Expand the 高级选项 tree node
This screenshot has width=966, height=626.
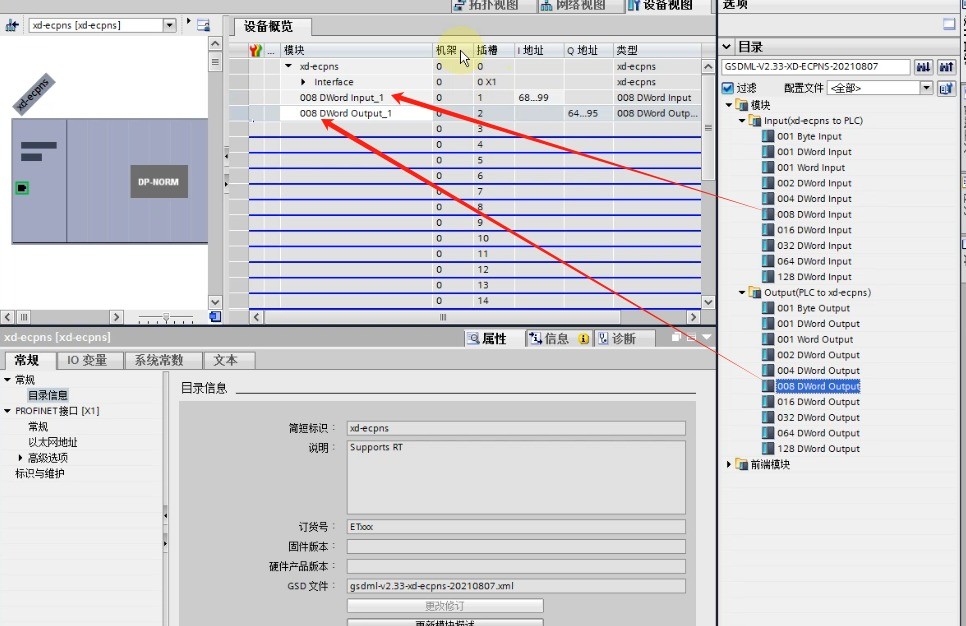pos(20,458)
